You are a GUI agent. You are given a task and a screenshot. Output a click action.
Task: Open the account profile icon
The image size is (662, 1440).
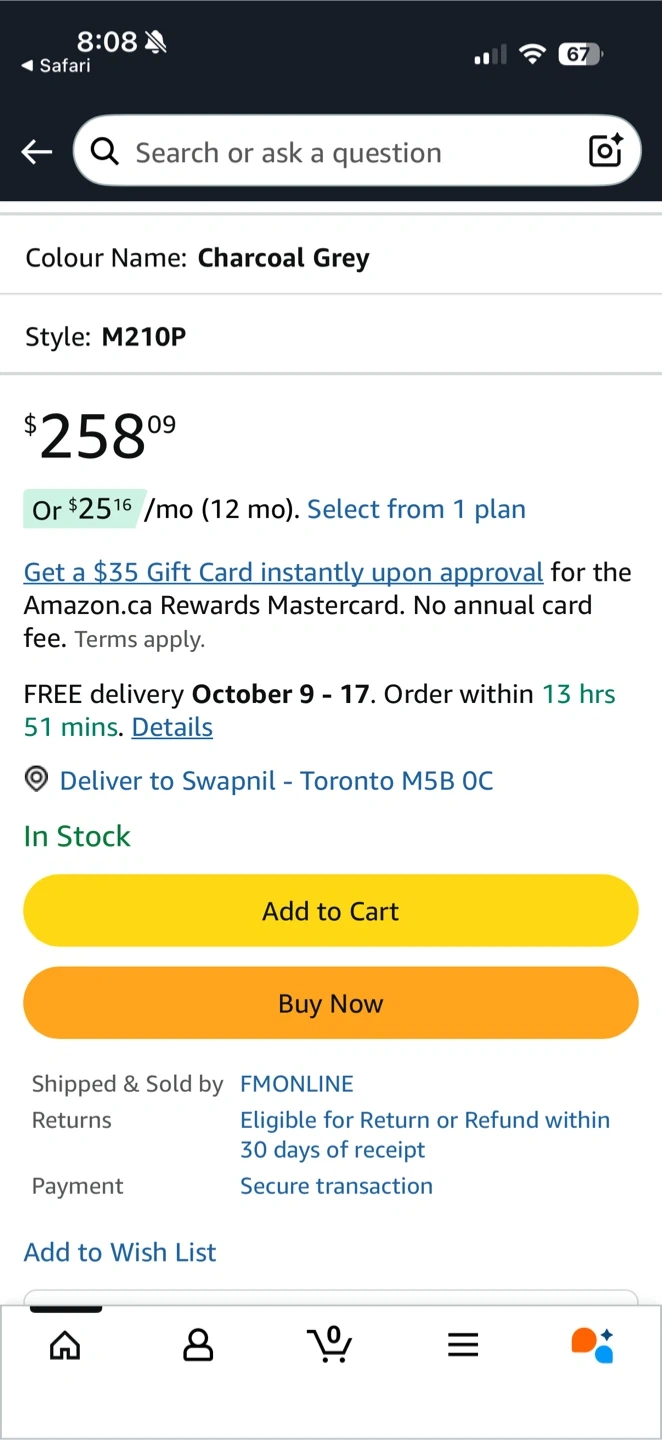[x=198, y=1345]
